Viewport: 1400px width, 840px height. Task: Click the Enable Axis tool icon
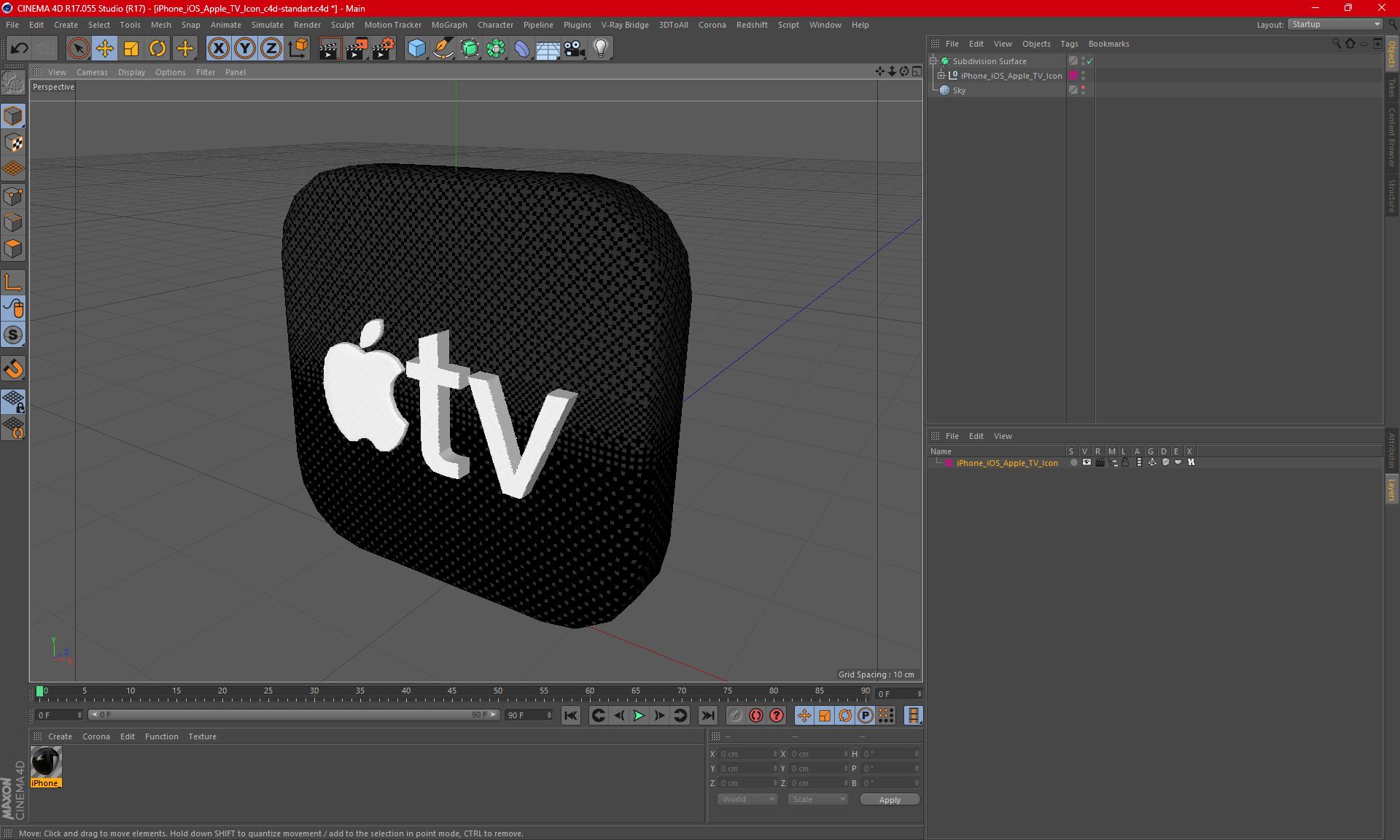click(x=13, y=281)
